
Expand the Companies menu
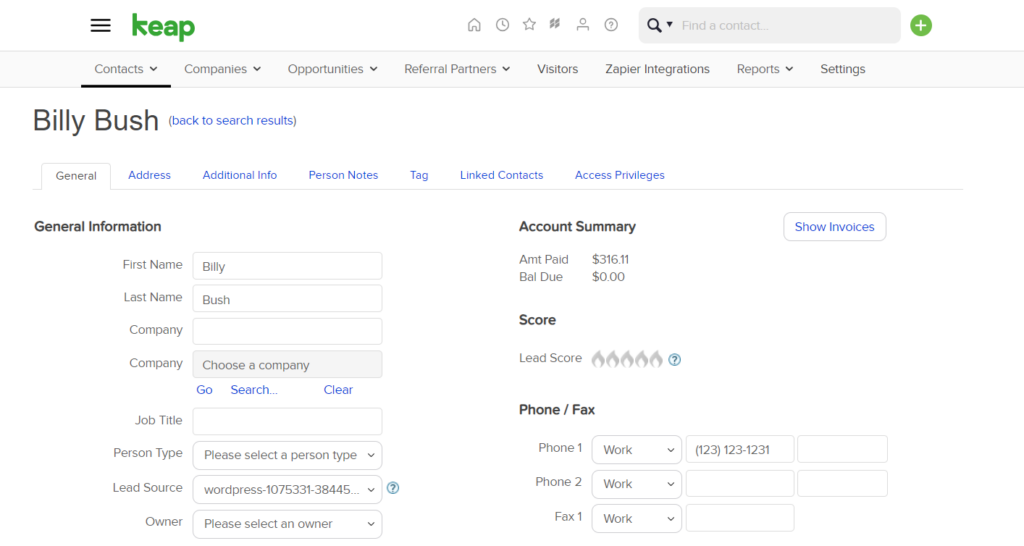tap(223, 69)
